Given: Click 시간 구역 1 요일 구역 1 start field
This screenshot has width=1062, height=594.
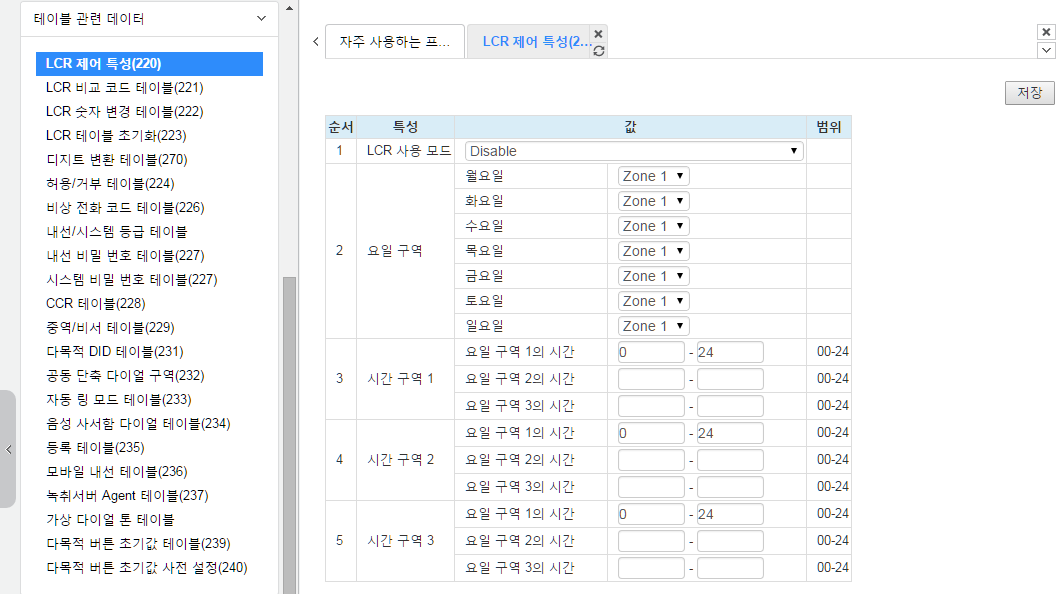Looking at the screenshot, I should click(651, 352).
